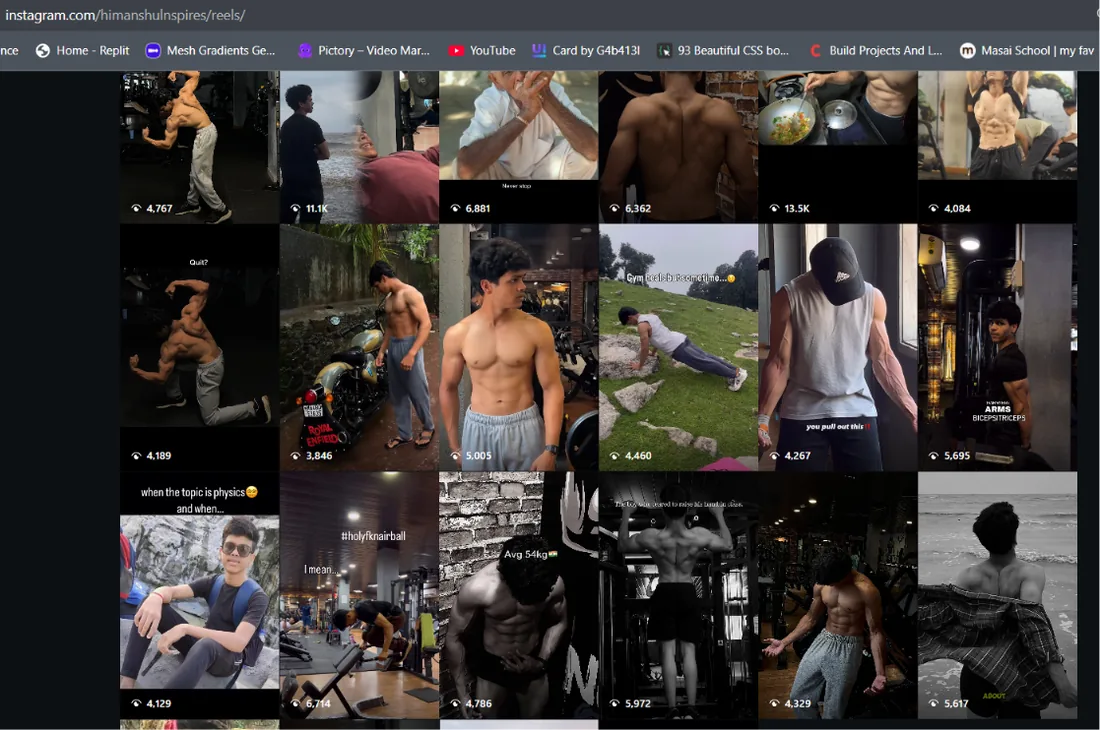This screenshot has height=730, width=1100.
Task: Open the reel with 4,767 views
Action: [x=199, y=147]
